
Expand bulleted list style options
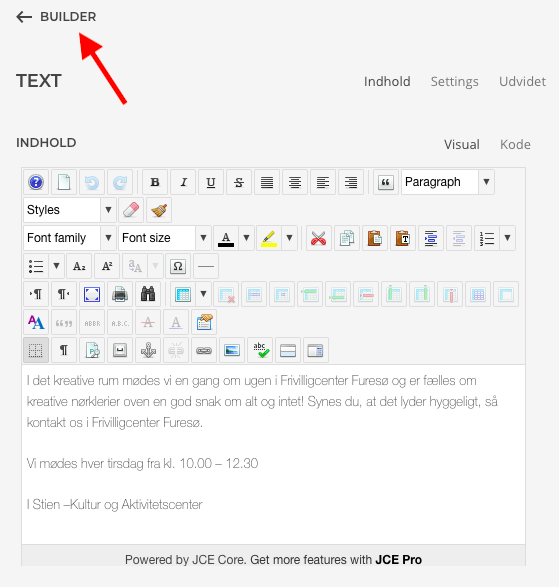click(57, 266)
